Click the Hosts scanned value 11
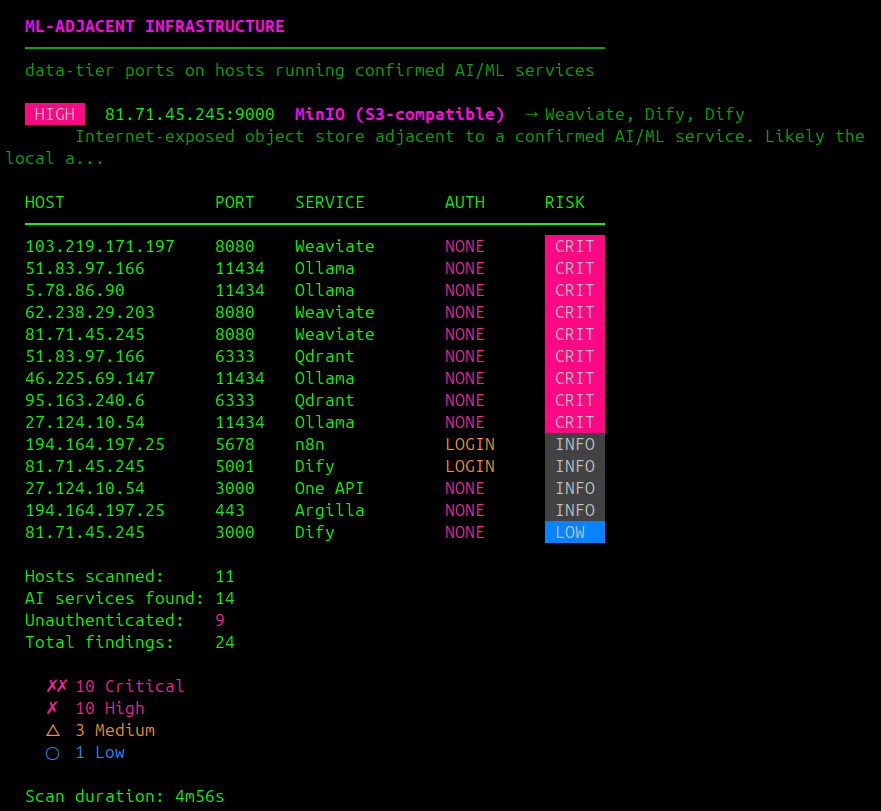The height and width of the screenshot is (811, 881). (x=225, y=576)
